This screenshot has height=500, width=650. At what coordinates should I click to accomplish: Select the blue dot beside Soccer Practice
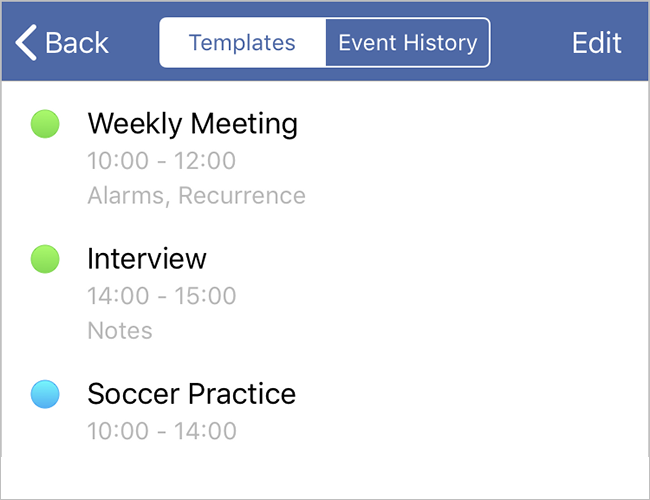click(x=45, y=394)
